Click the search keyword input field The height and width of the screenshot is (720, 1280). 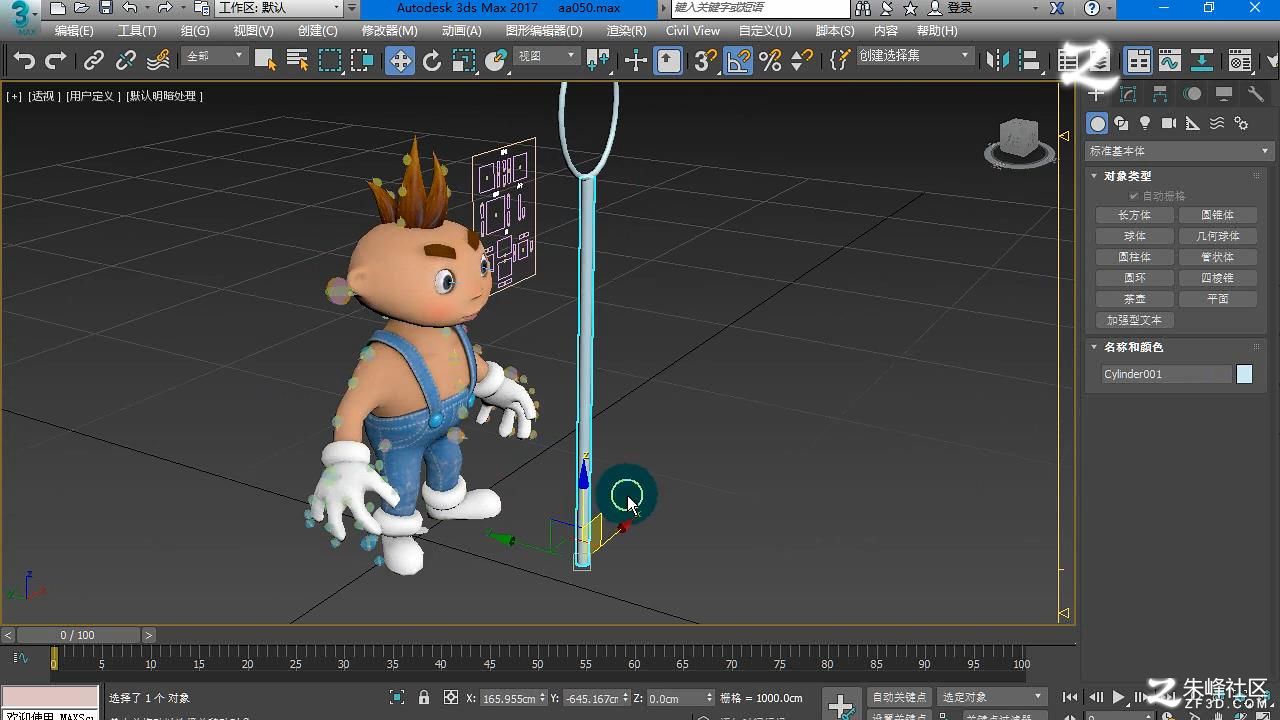(760, 8)
